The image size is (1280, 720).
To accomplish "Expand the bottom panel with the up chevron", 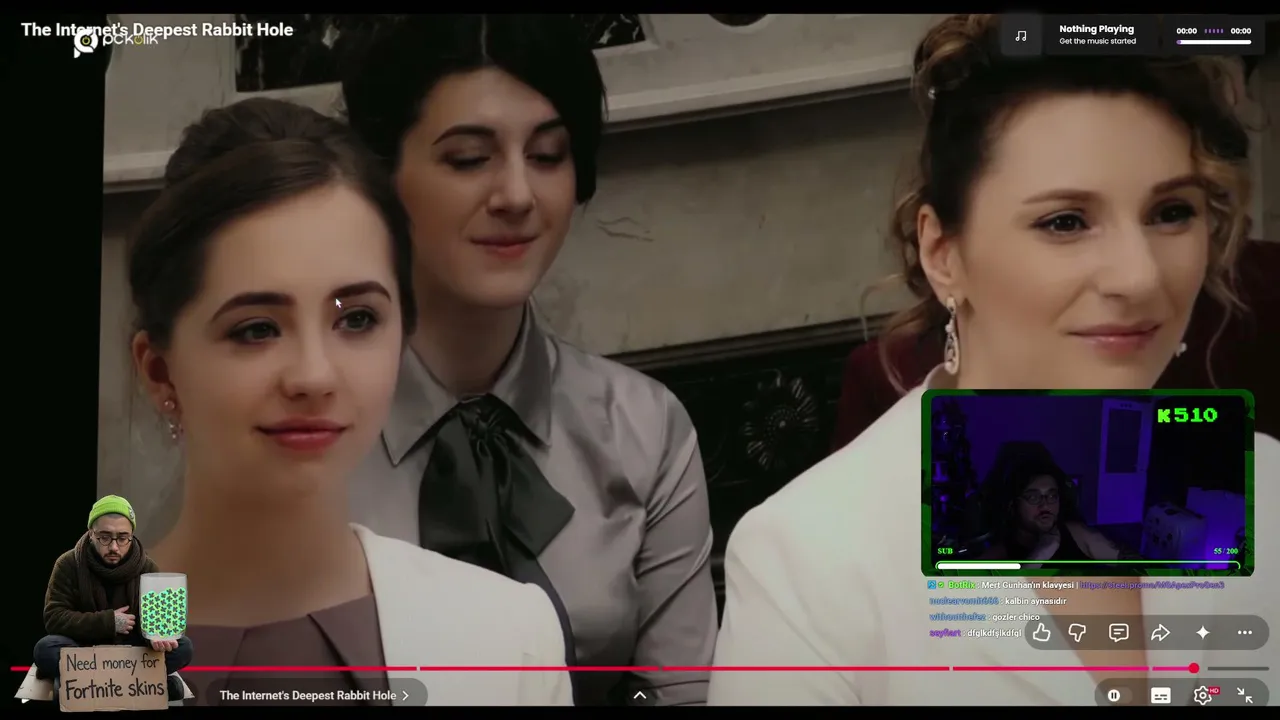I will pyautogui.click(x=640, y=695).
